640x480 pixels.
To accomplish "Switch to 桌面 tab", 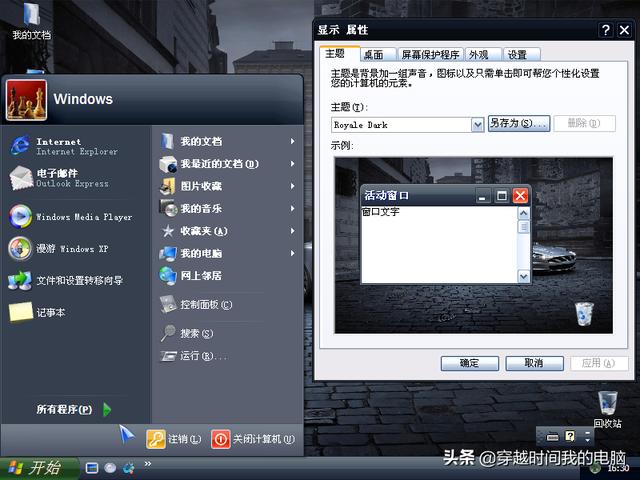I will (378, 55).
